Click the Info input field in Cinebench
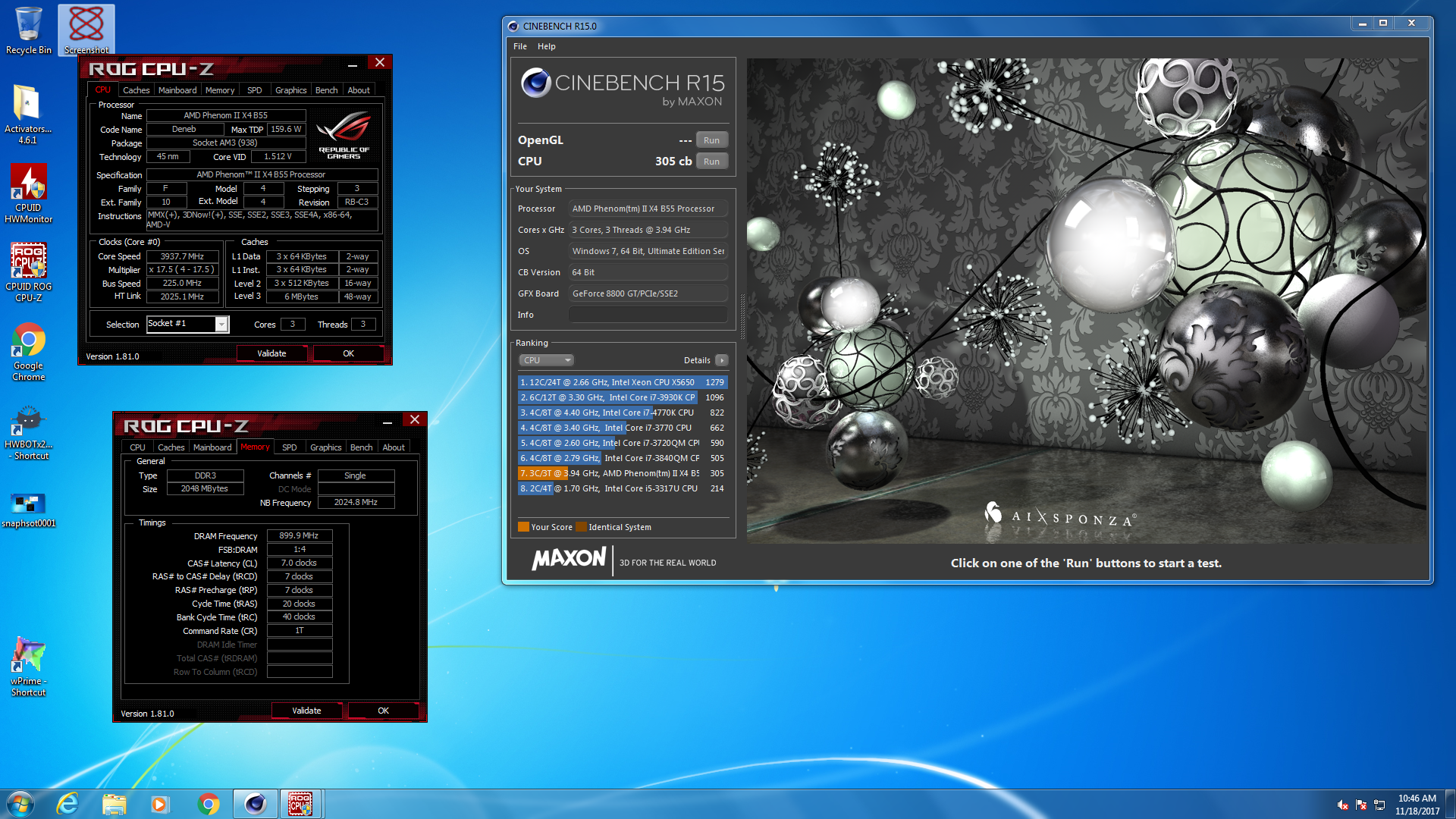Image resolution: width=1456 pixels, height=819 pixels. coord(648,315)
